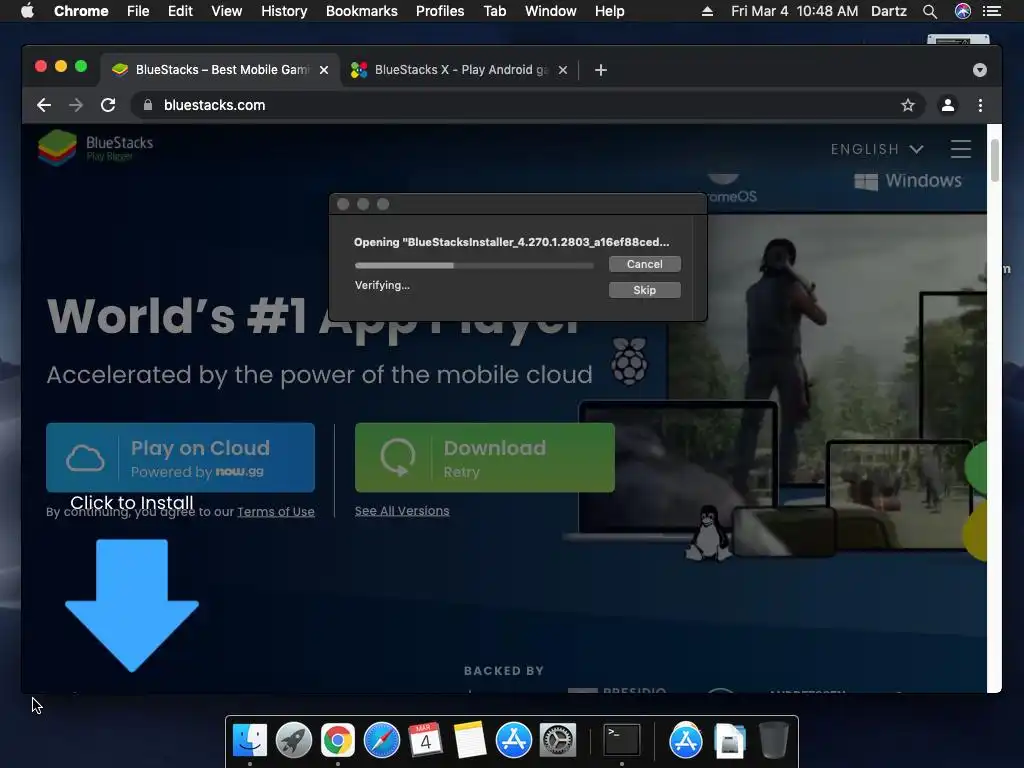Open the tab search dropdown arrow
The width and height of the screenshot is (1024, 768).
(980, 70)
